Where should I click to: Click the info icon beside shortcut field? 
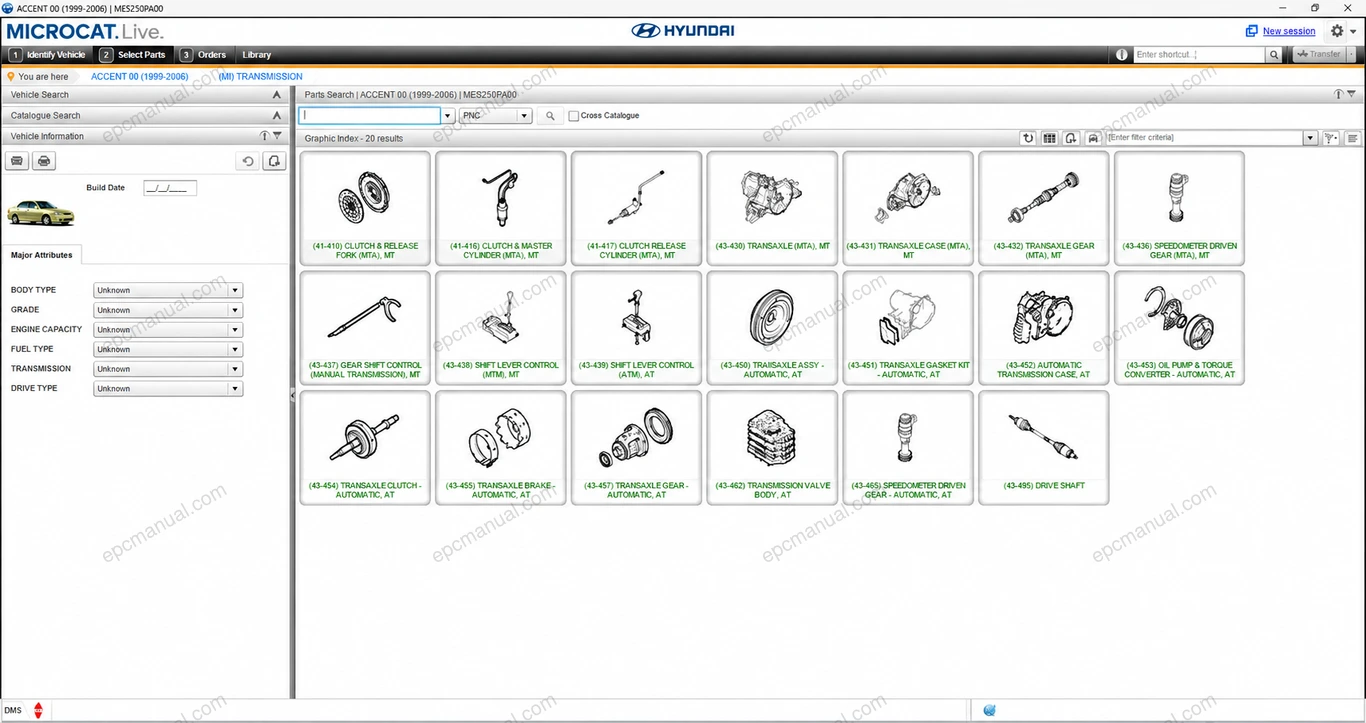click(1122, 55)
